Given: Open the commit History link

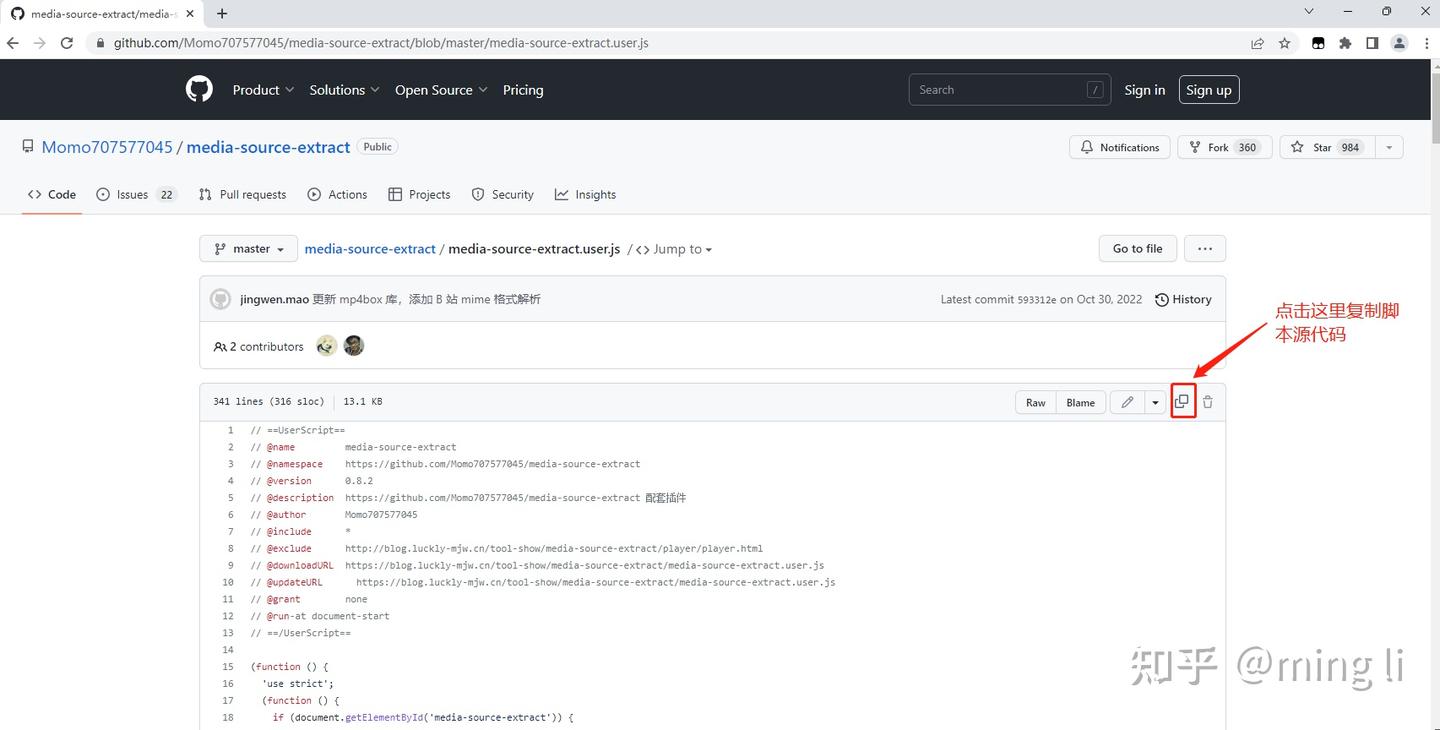Looking at the screenshot, I should (1183, 299).
